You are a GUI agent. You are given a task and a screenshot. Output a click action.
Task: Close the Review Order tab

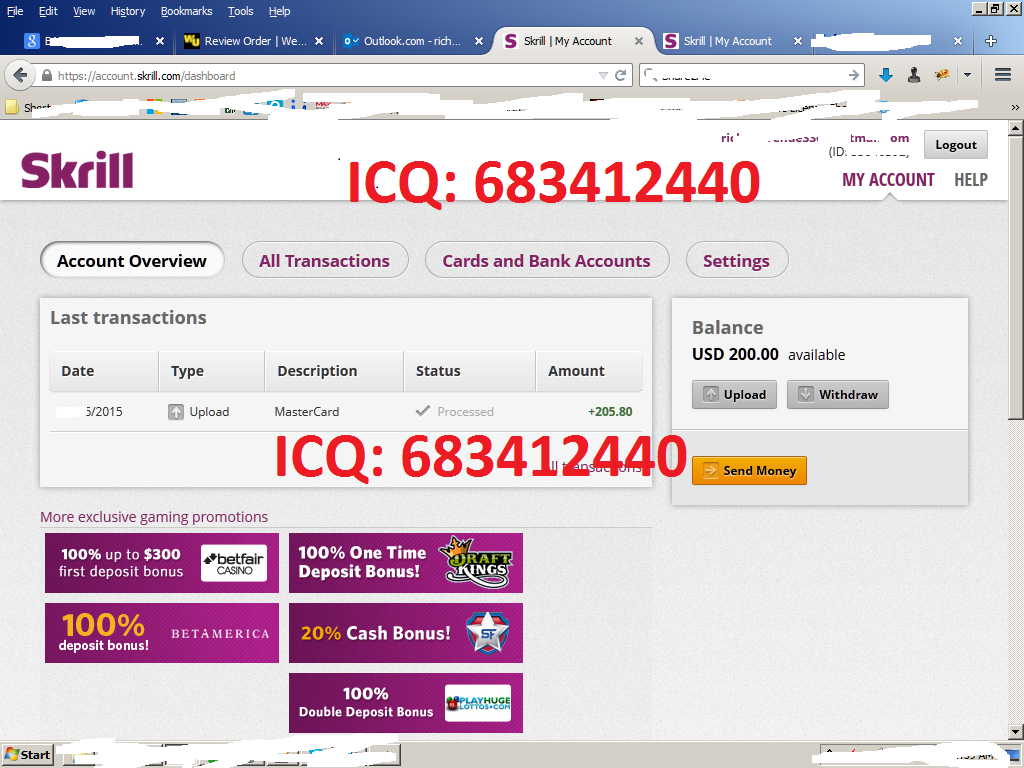[319, 41]
